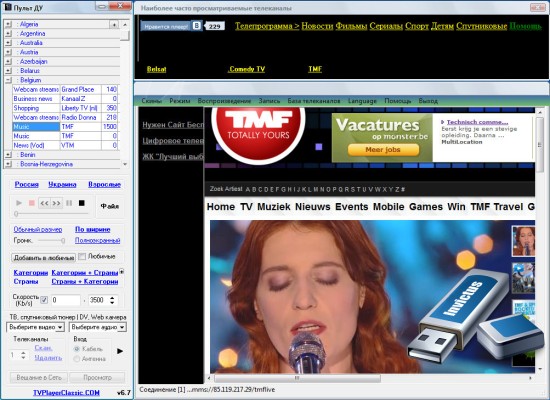This screenshot has height=400, width=550.
Task: Toggle the Любимые checkbox
Action: click(82, 256)
